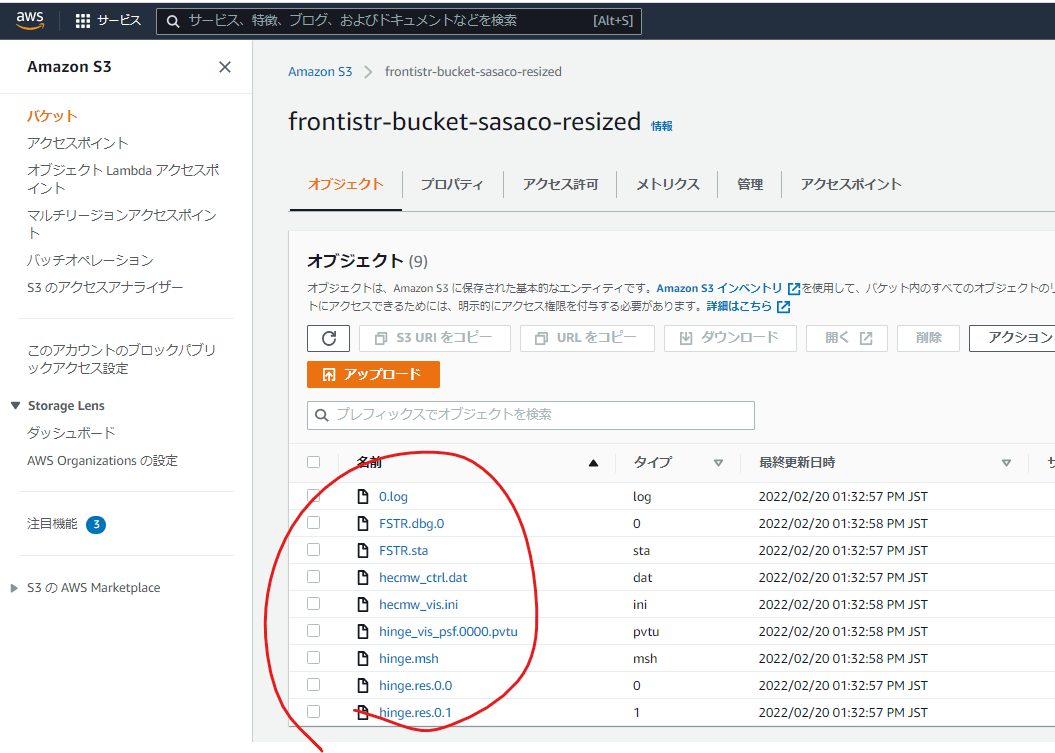Open AWS Organizations の設定 in sidebar
The width and height of the screenshot is (1055, 753).
point(102,461)
